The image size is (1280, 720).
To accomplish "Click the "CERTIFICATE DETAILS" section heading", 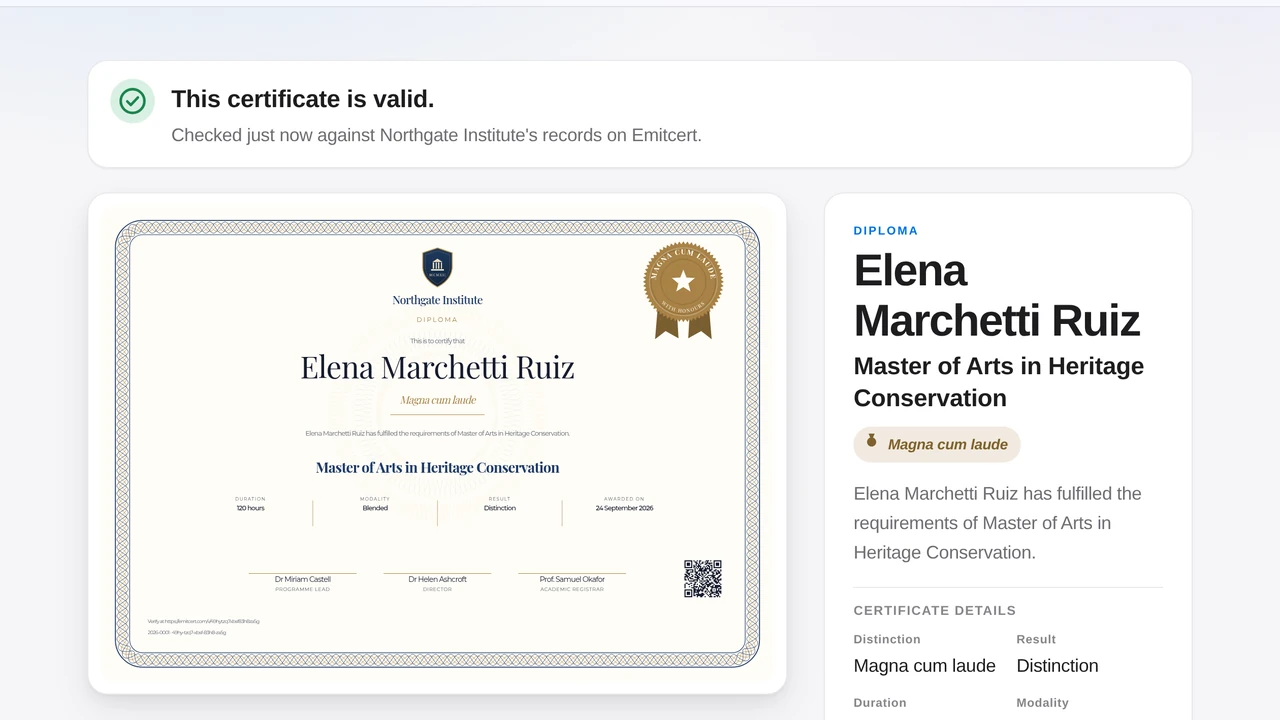I will coord(934,610).
